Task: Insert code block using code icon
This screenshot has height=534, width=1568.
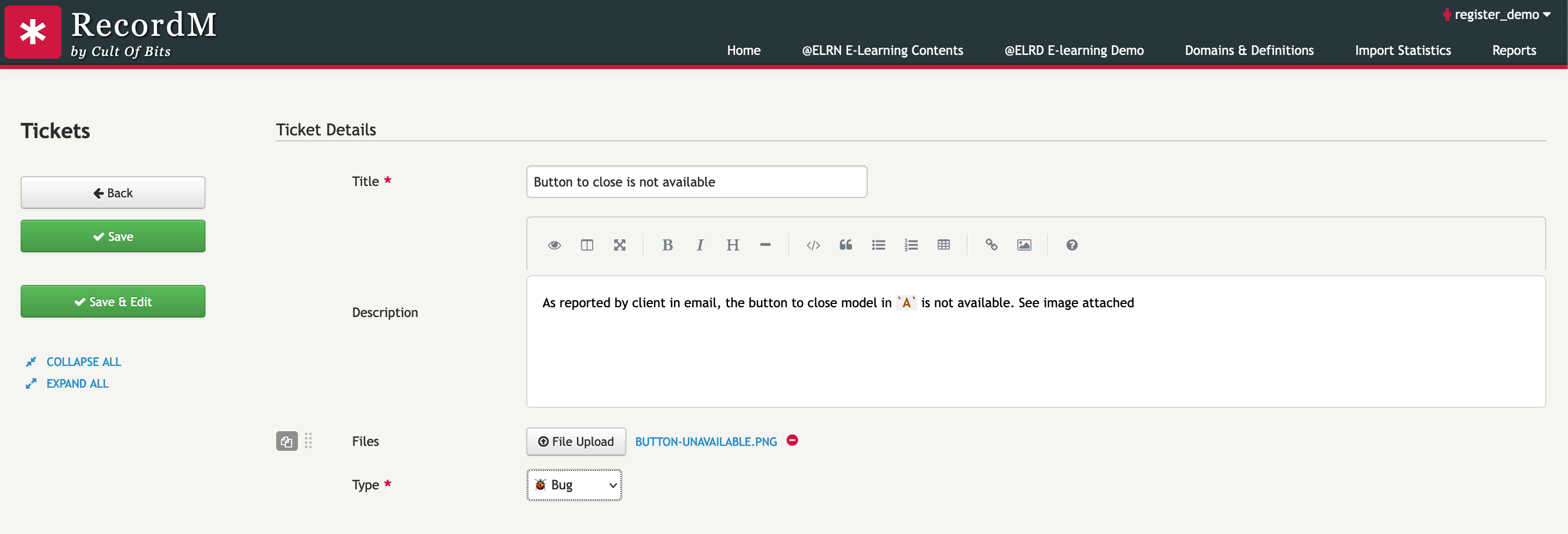Action: [813, 245]
